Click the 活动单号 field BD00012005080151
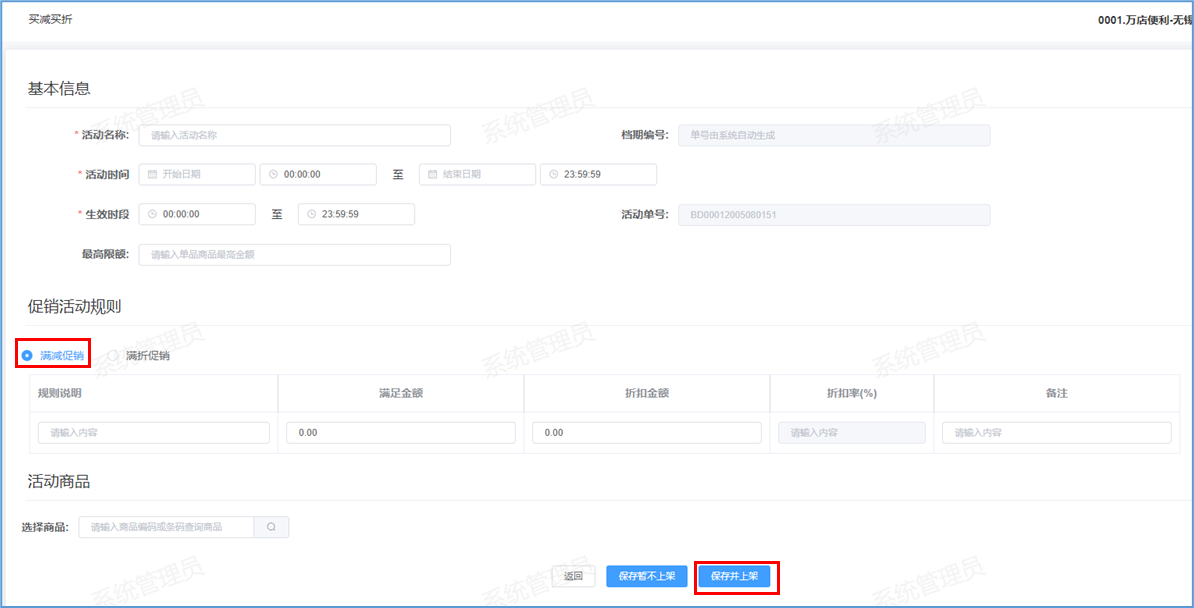The height and width of the screenshot is (608, 1194). [x=834, y=215]
